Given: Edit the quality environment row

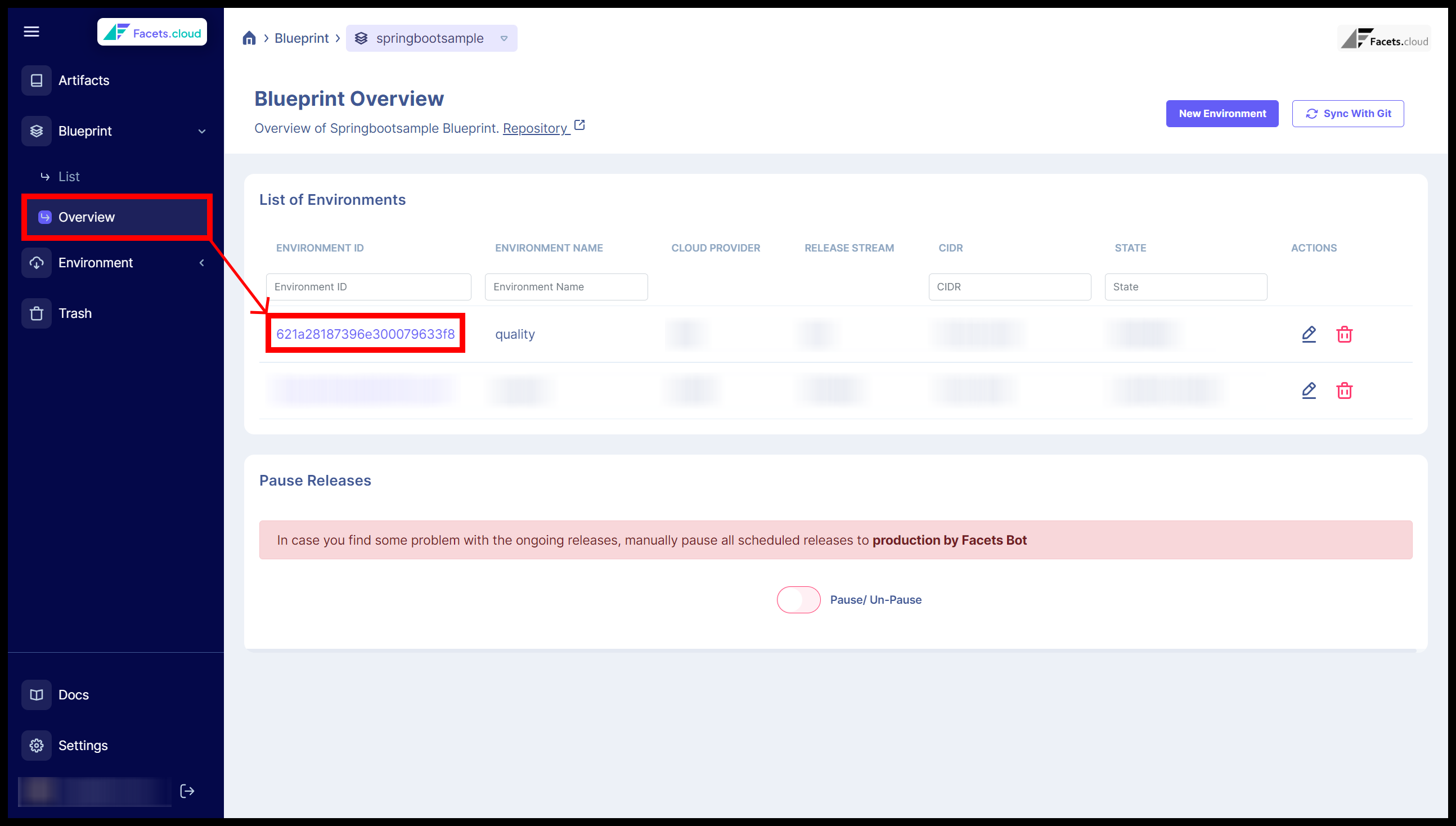Looking at the screenshot, I should [x=1309, y=334].
